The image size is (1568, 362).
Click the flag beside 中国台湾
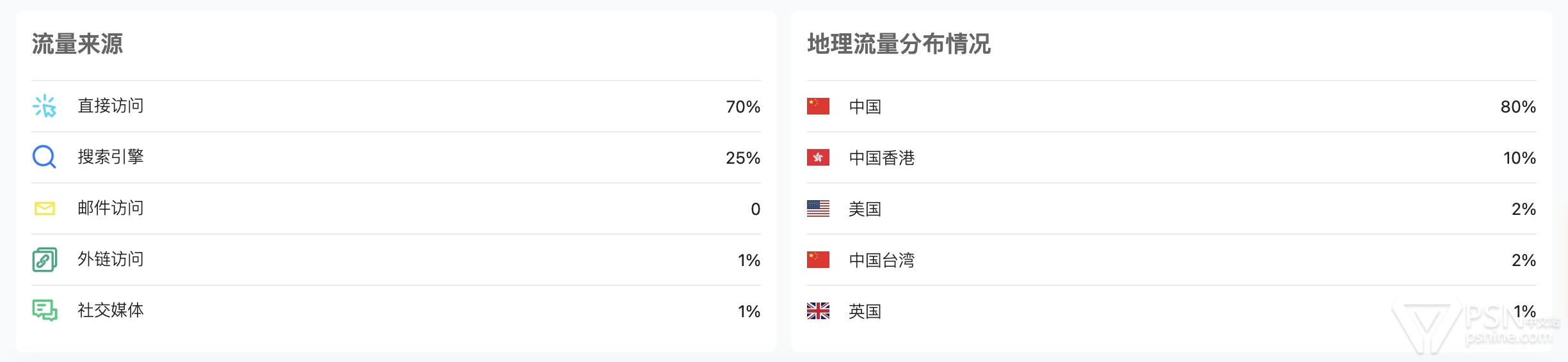click(818, 260)
